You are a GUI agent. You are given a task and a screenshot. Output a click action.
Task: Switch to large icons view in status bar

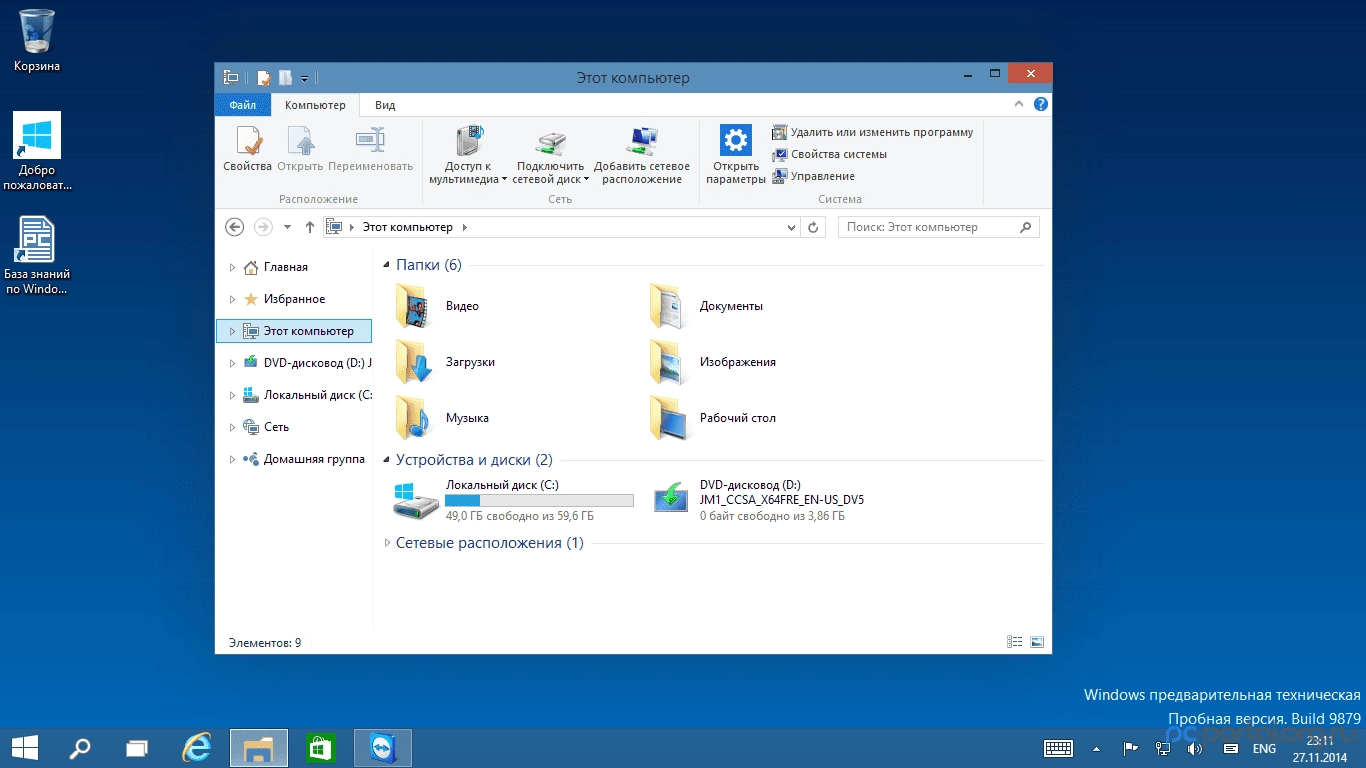(x=1037, y=642)
